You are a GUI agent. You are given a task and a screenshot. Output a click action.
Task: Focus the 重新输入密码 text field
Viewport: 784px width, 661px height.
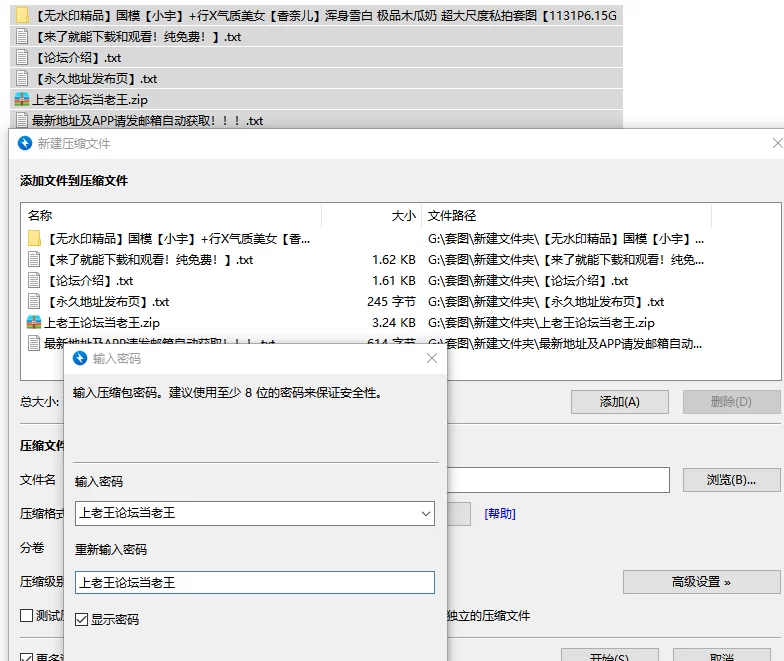254,583
